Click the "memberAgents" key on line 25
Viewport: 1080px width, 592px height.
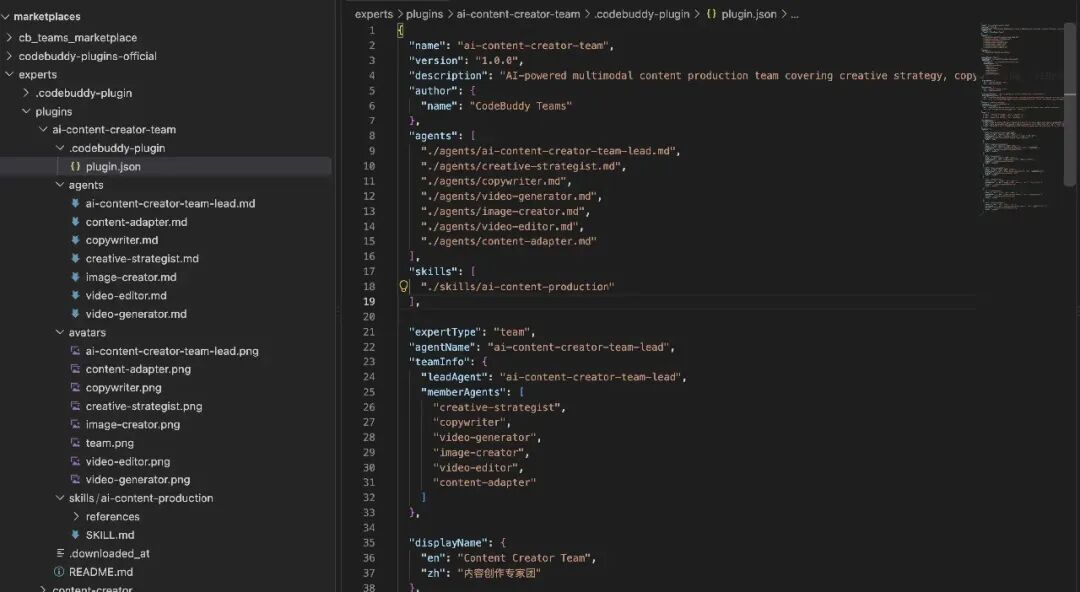coord(466,391)
